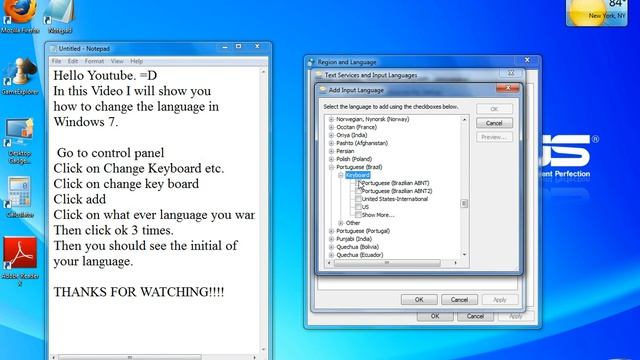The width and height of the screenshot is (640, 360).
Task: Click the "THANKS FOR WATCHING!!!!" text line
Action: click(139, 292)
